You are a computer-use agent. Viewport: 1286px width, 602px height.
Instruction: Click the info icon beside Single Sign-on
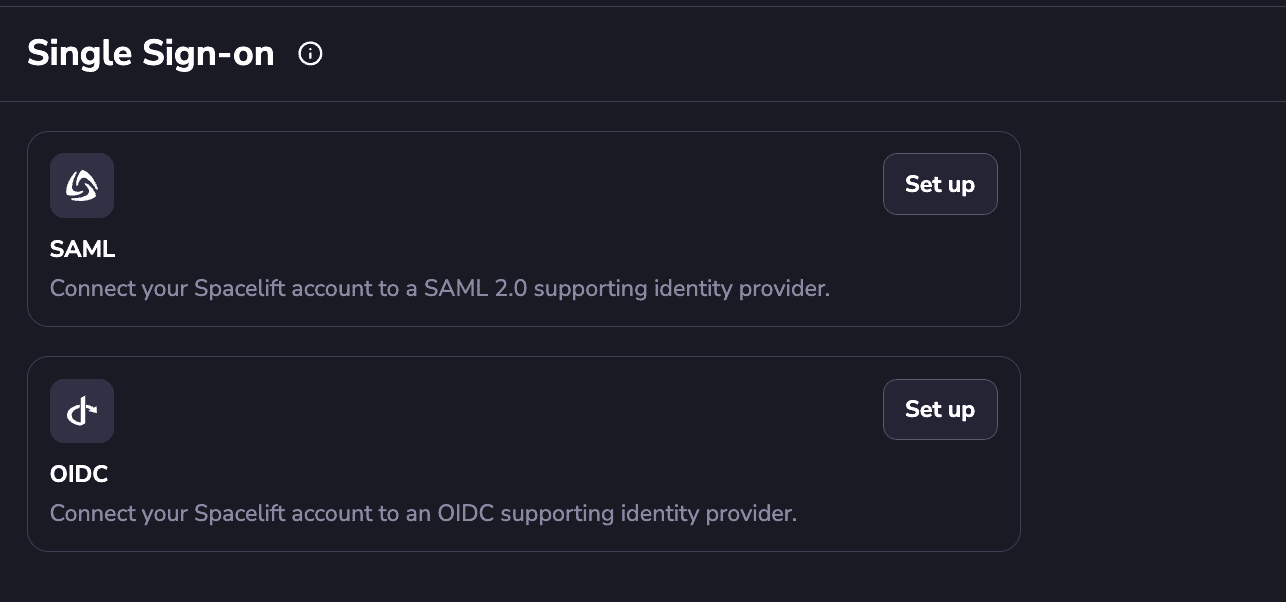[311, 54]
